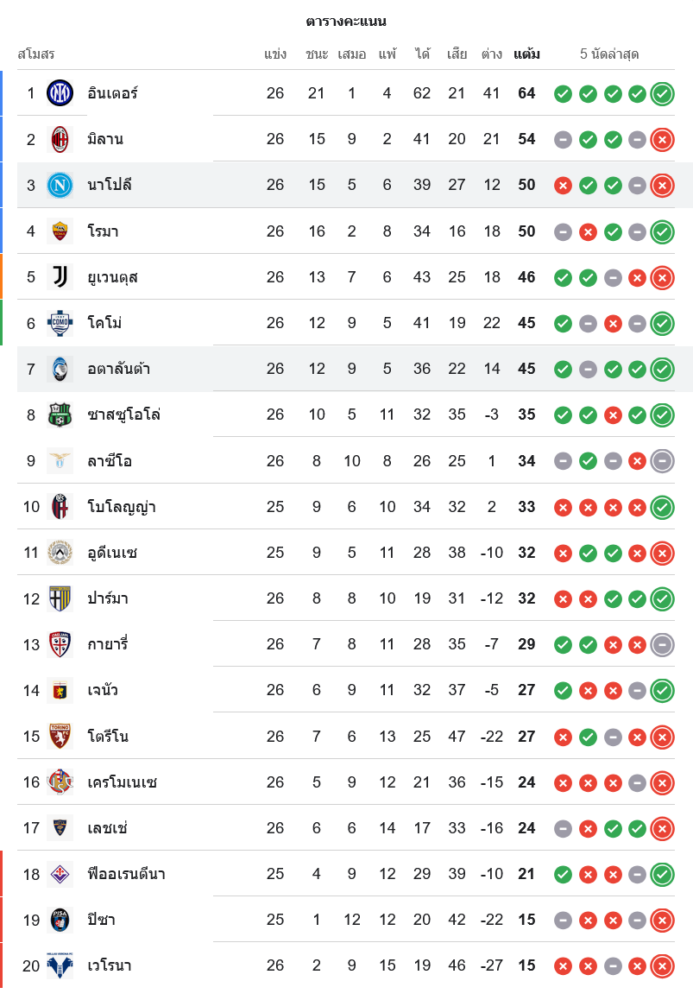
Task: Click the AC Milan crest icon
Action: tap(60, 139)
